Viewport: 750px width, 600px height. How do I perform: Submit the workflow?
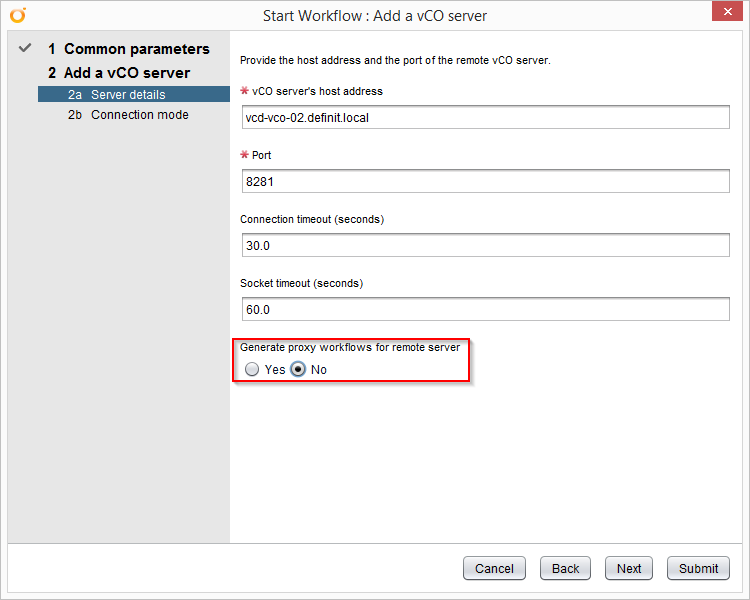698,568
